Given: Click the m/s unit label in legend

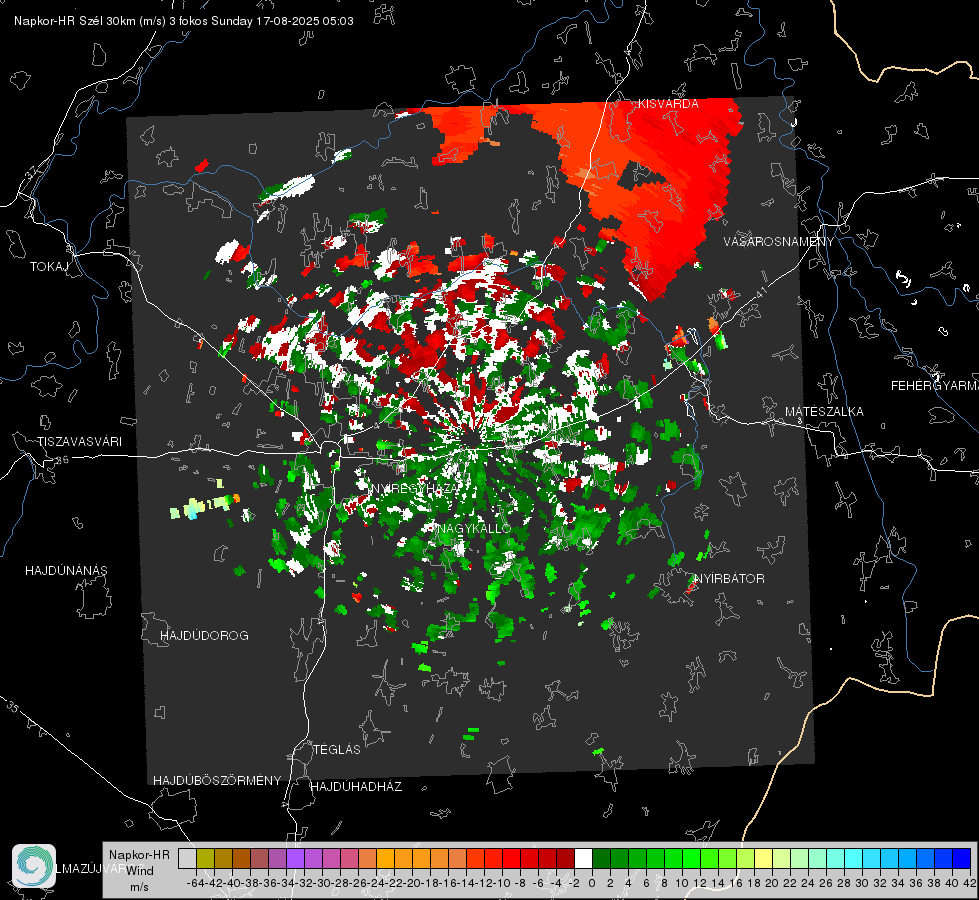Looking at the screenshot, I should (139, 887).
